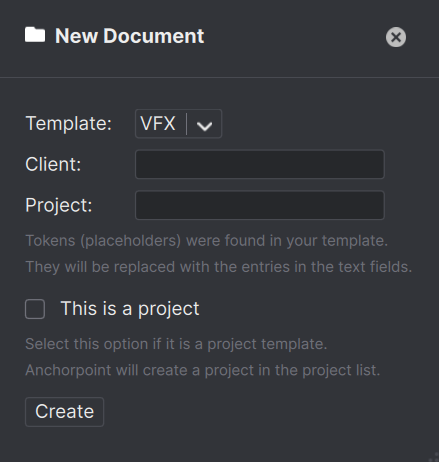Select the VFX template combo box

[x=178, y=124]
